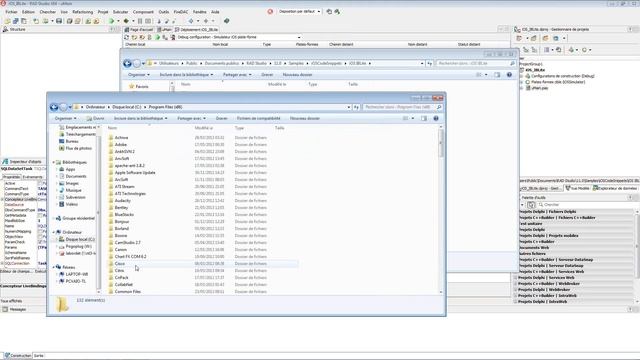Click the refresh icon in the Déploiement toolbar
The width and height of the screenshot is (640, 360).
click(127, 37)
